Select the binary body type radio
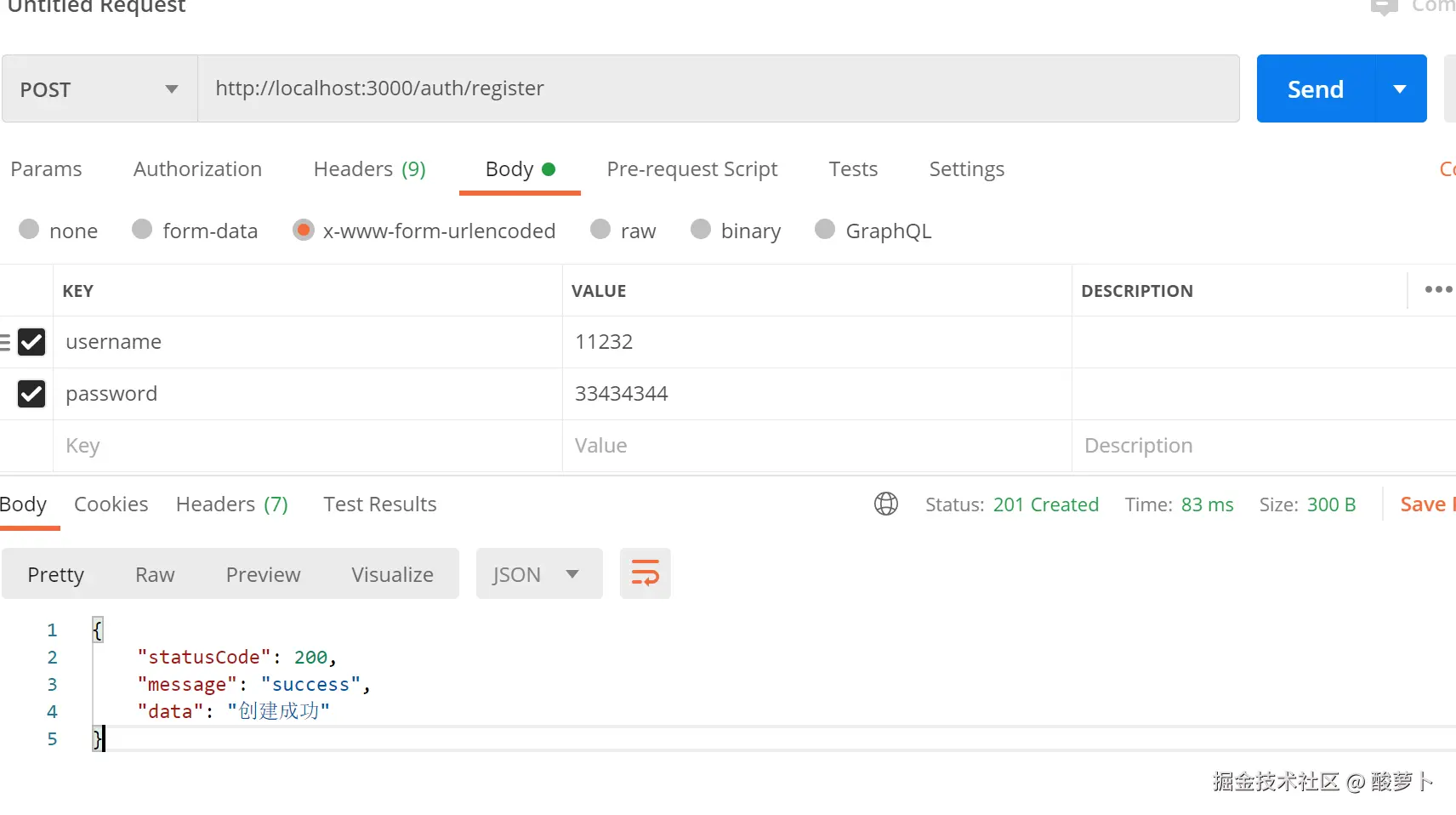This screenshot has width=1456, height=815. (701, 230)
